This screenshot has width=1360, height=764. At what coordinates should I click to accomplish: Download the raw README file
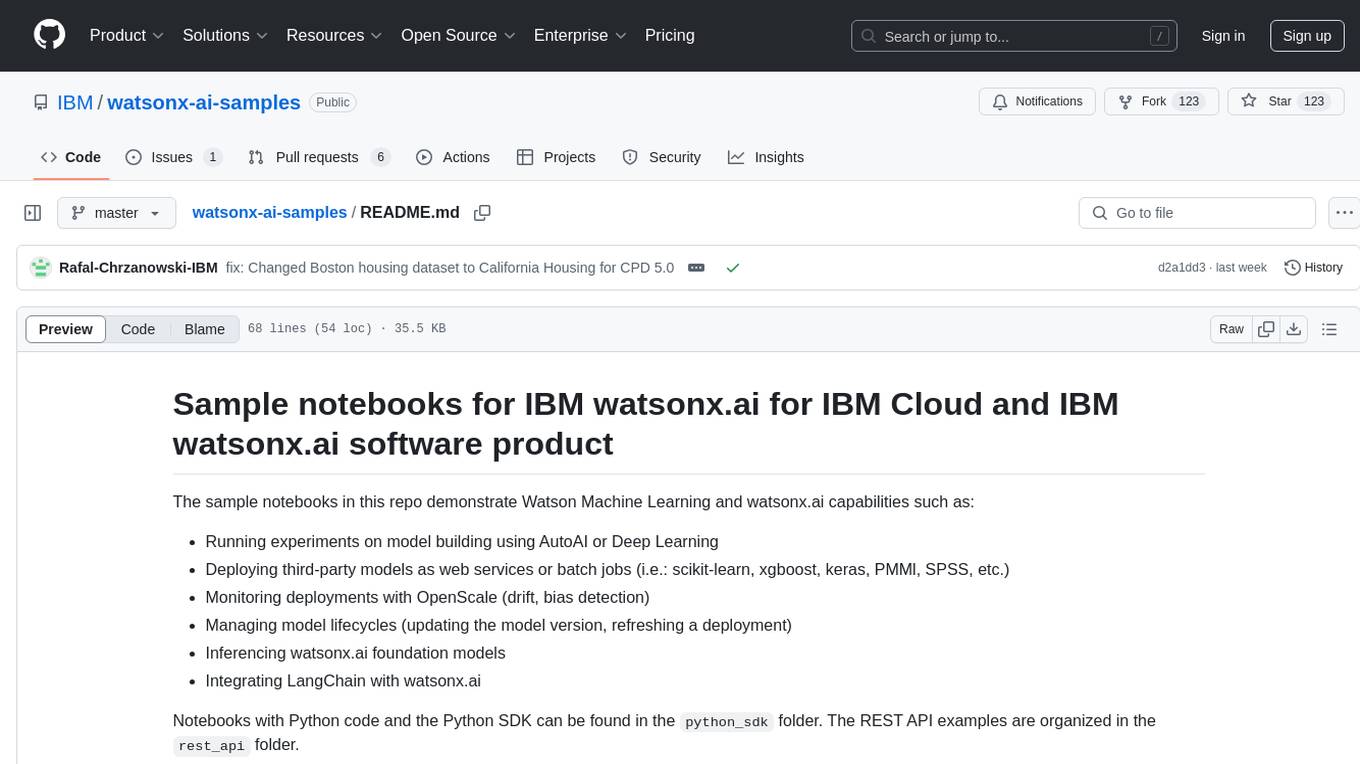tap(1294, 329)
